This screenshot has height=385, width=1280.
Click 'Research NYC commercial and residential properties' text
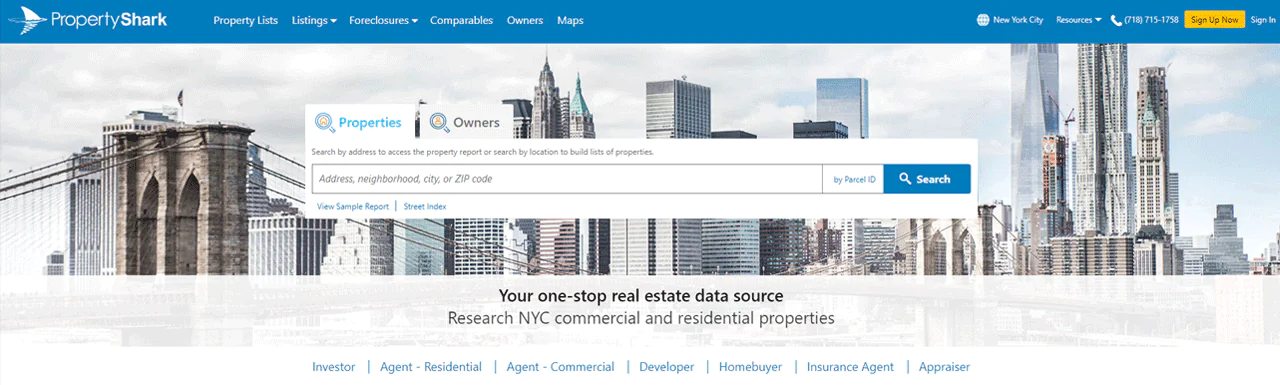pyautogui.click(x=641, y=318)
